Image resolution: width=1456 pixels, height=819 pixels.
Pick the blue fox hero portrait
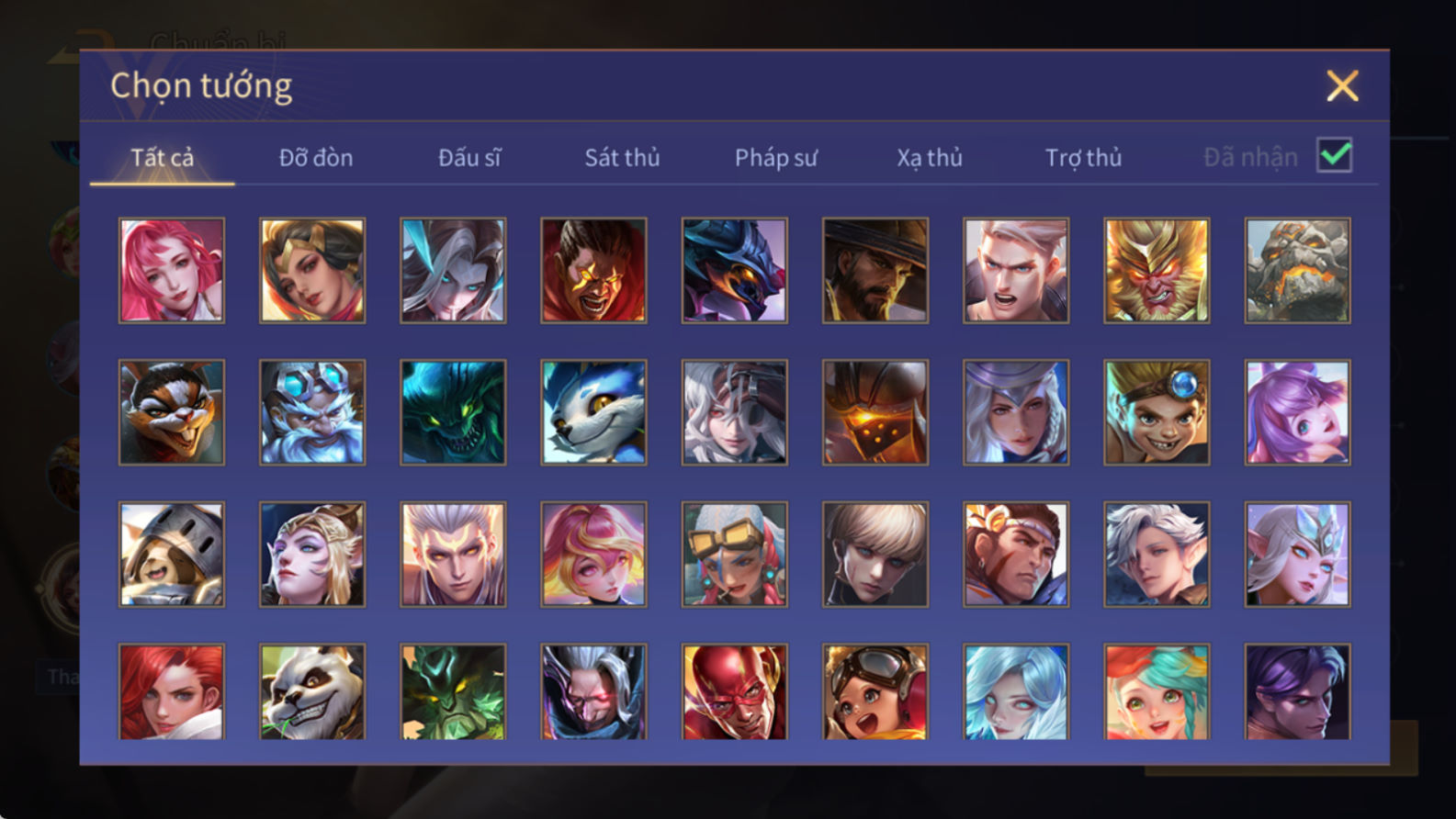click(593, 412)
